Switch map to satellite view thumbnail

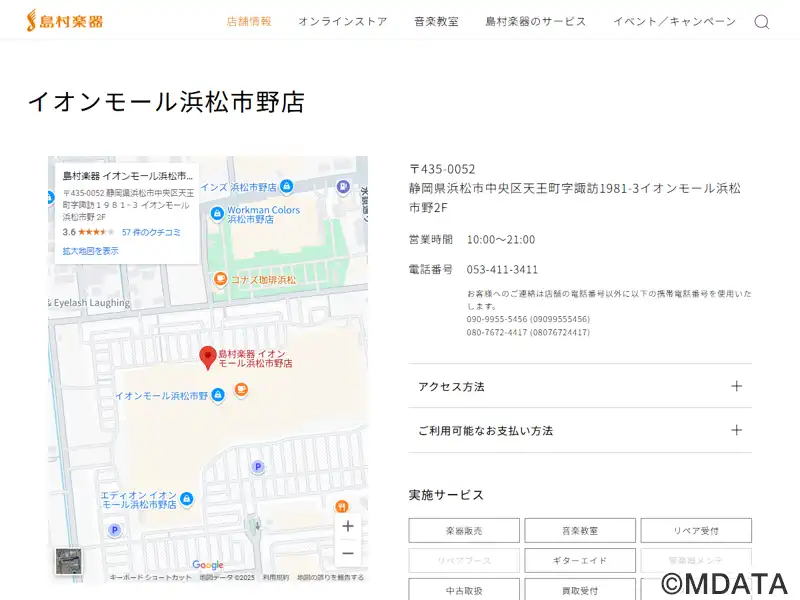68,561
